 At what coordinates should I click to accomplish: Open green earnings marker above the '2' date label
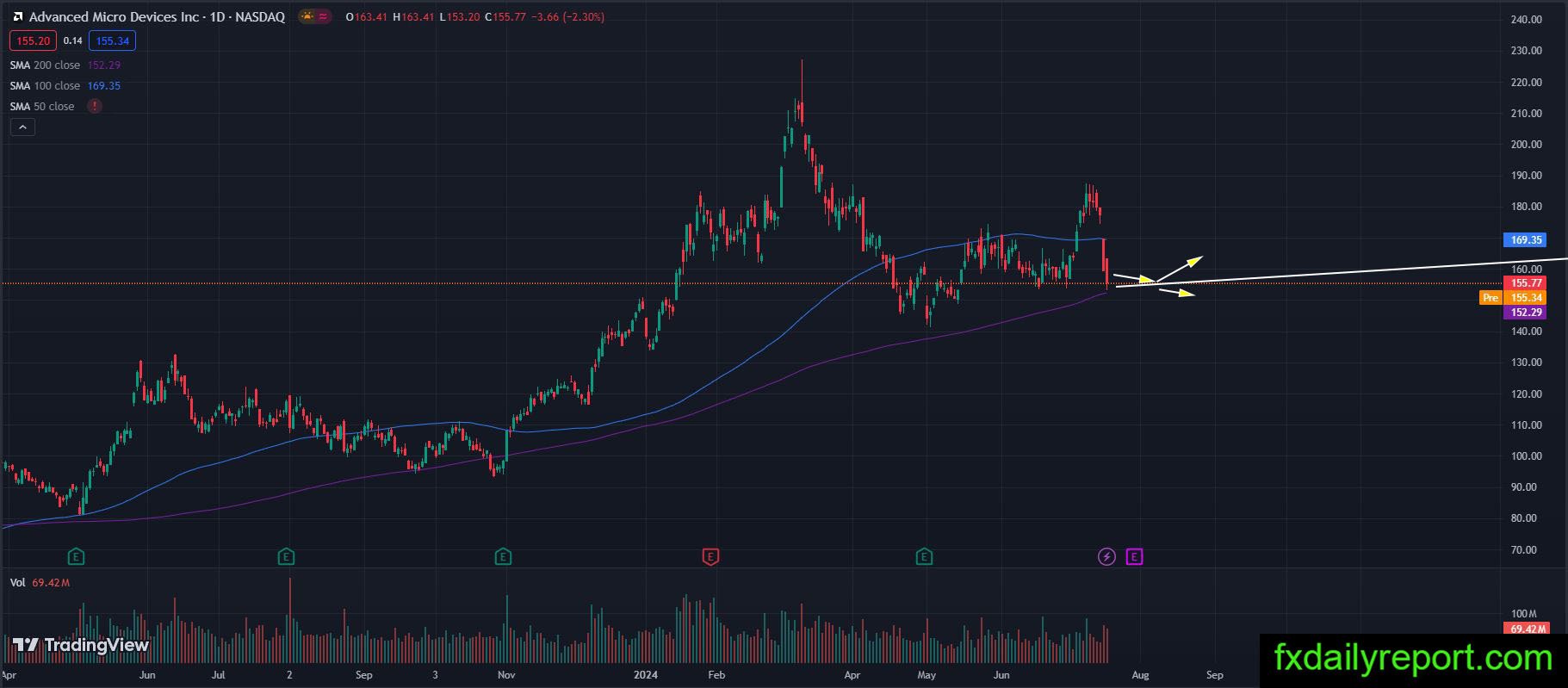click(287, 557)
